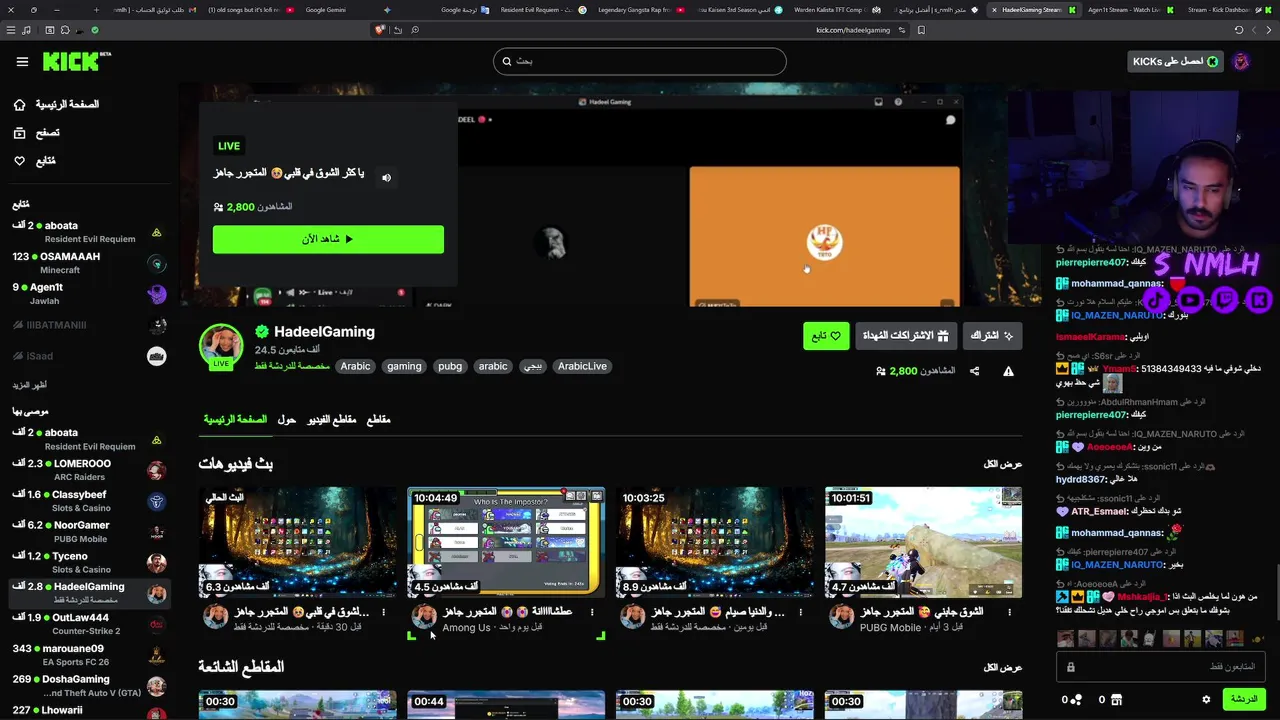Switch to the Google Gemini browser tab

325,10
